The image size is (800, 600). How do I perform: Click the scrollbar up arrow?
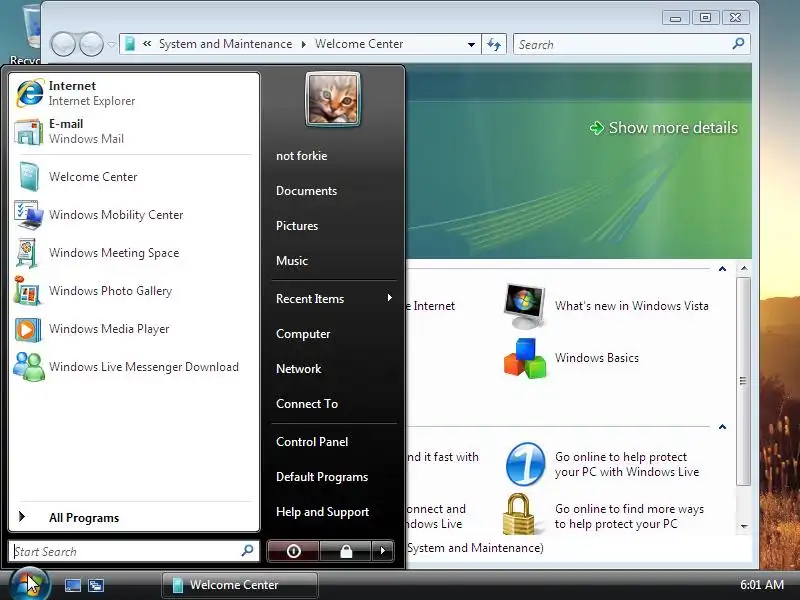click(x=744, y=268)
